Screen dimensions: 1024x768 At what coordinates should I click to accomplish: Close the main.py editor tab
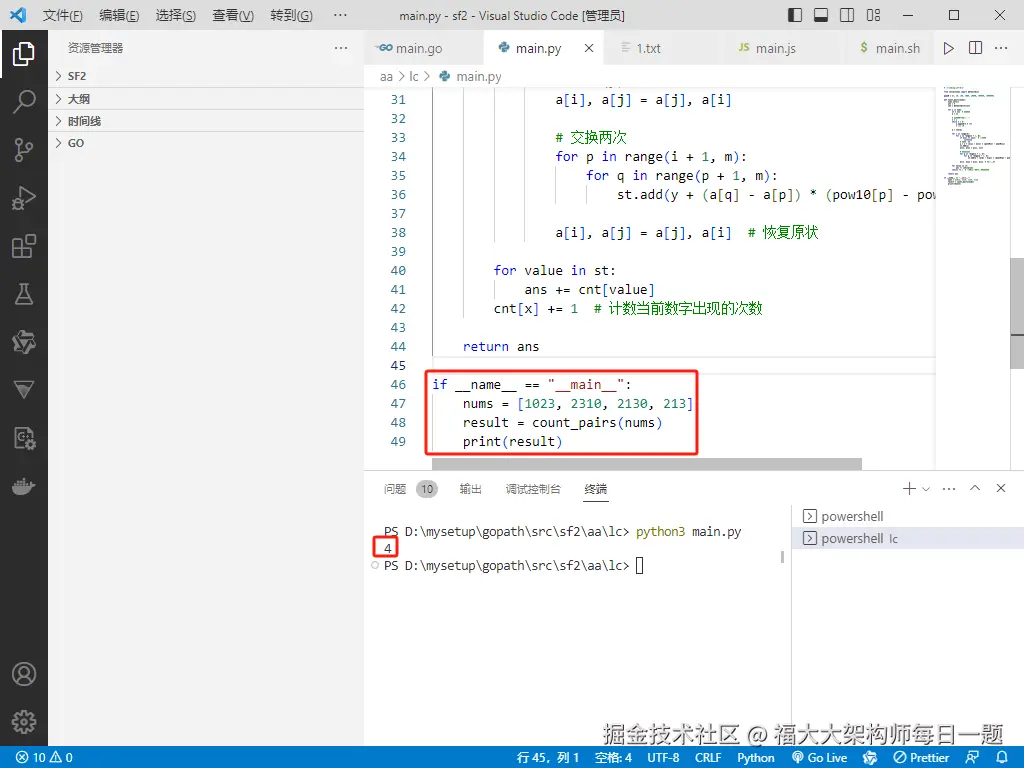589,48
